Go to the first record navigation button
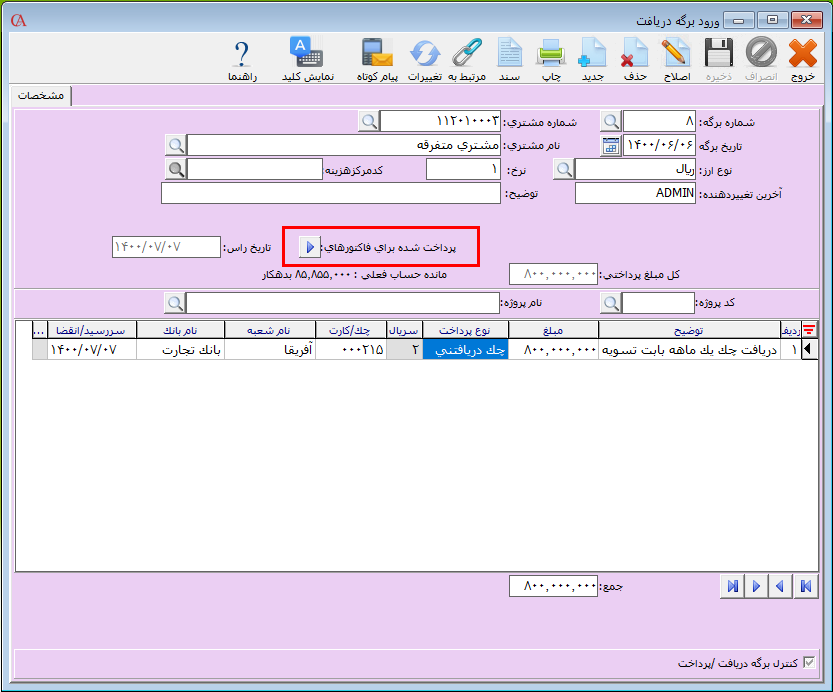Image resolution: width=833 pixels, height=692 pixels. 803,586
